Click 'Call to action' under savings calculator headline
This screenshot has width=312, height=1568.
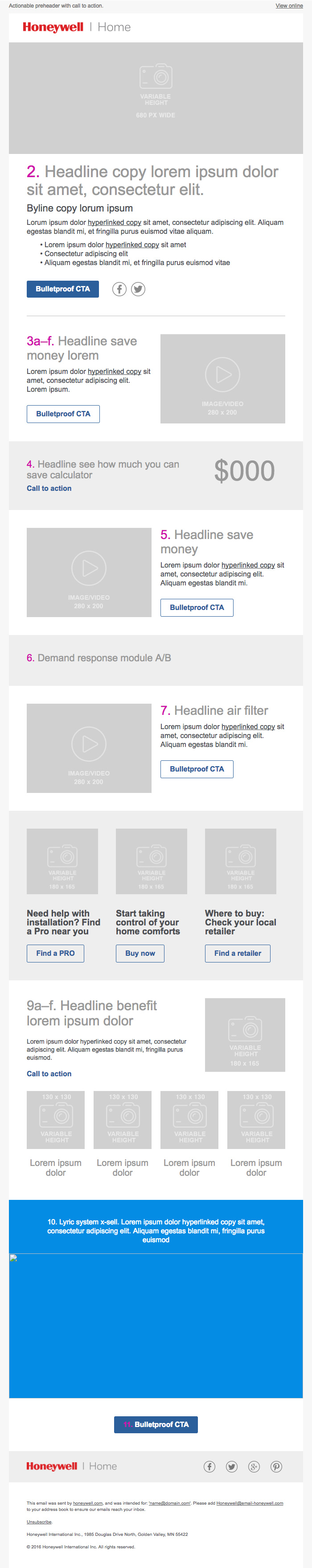[x=49, y=488]
